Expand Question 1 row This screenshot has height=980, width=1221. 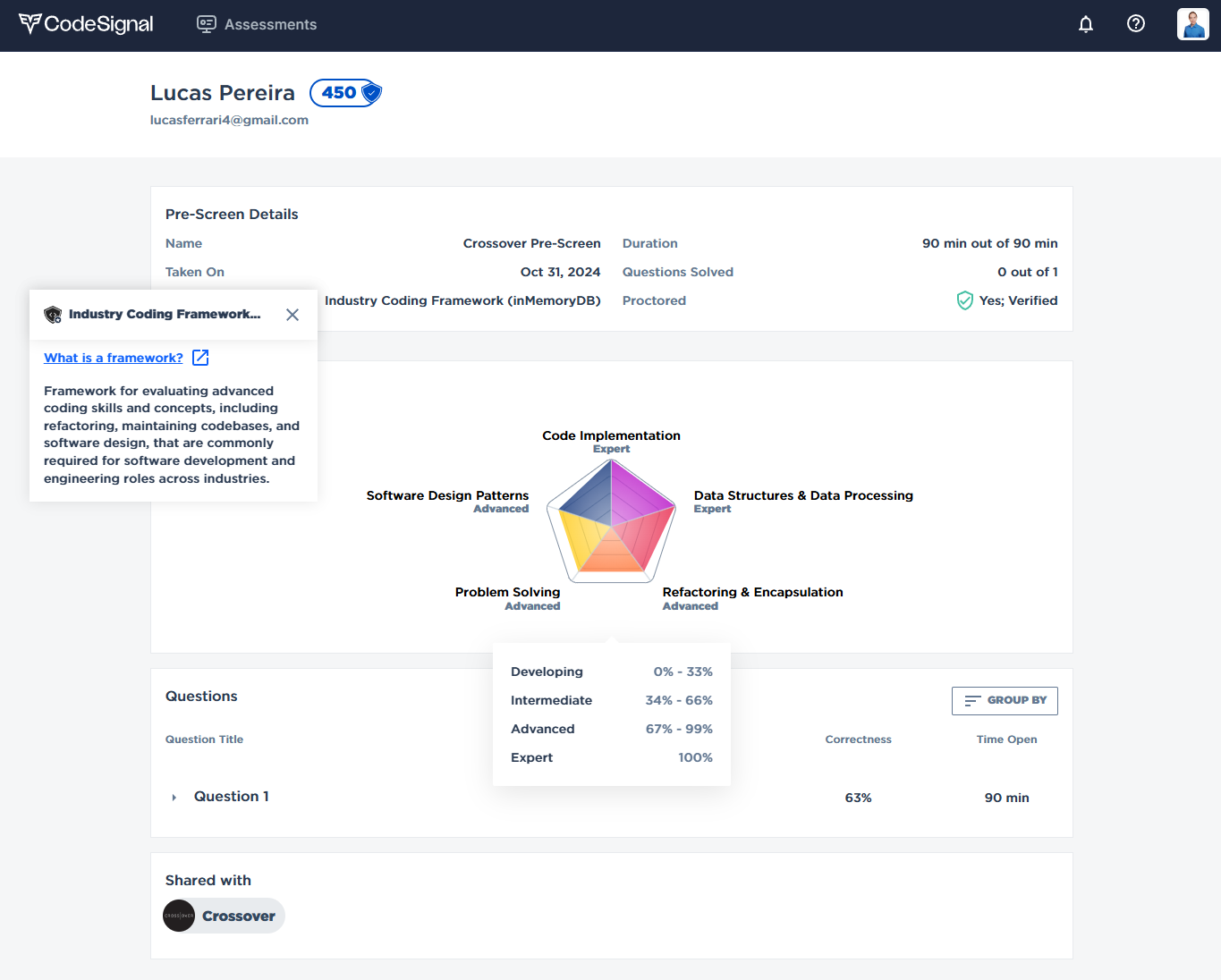click(x=174, y=797)
